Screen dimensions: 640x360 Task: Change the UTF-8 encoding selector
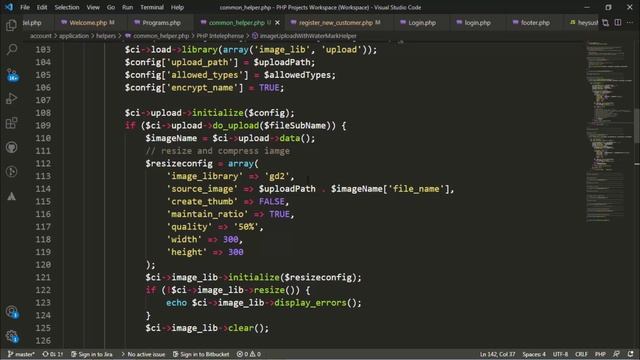(x=560, y=354)
